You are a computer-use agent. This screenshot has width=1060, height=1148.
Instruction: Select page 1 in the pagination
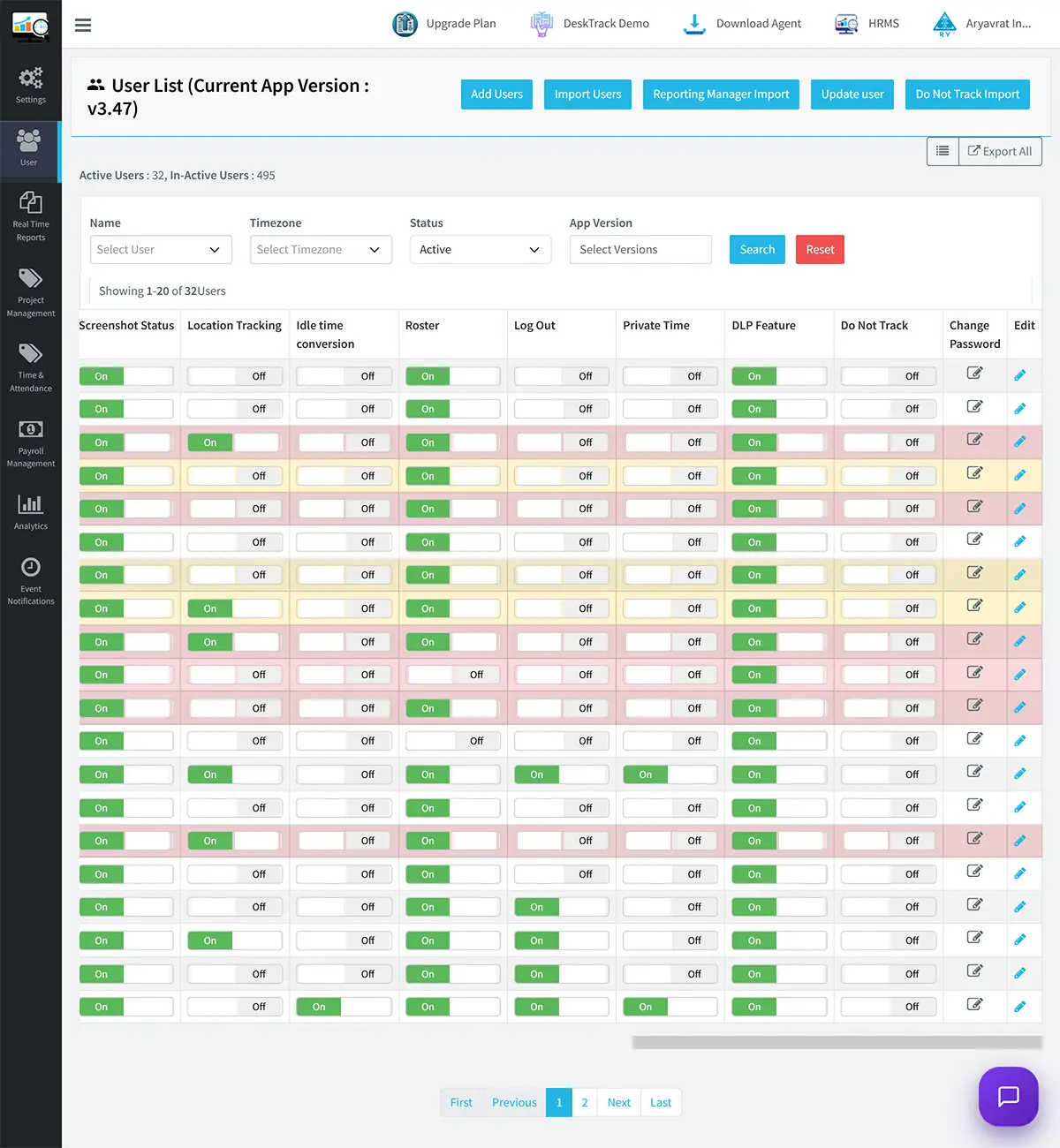[x=559, y=1103]
